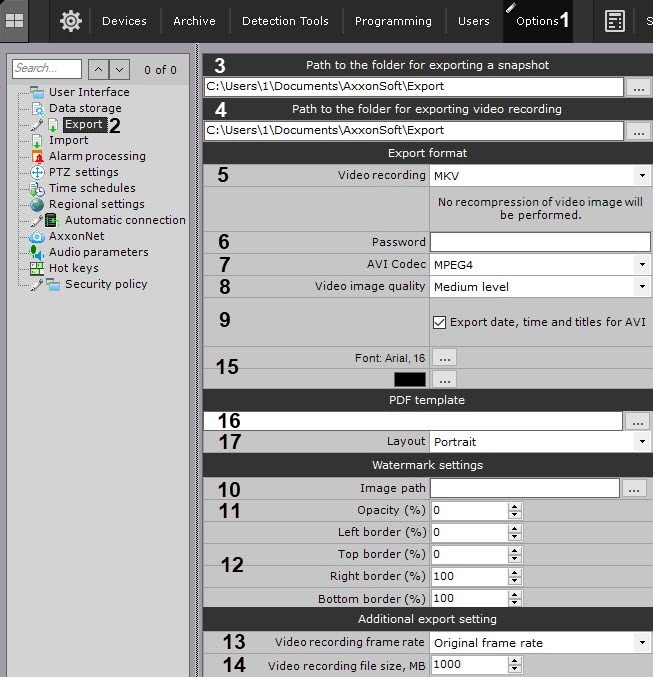653x677 pixels.
Task: Select Regional settings in tree
Action: tap(97, 204)
